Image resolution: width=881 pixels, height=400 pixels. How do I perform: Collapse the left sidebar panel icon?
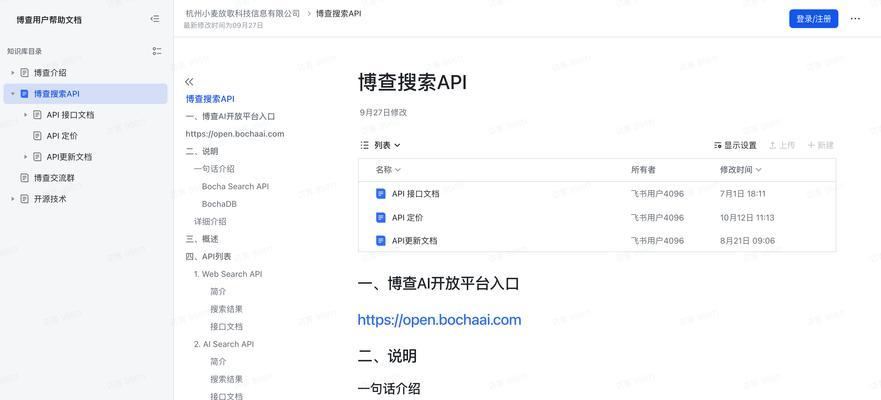point(155,19)
